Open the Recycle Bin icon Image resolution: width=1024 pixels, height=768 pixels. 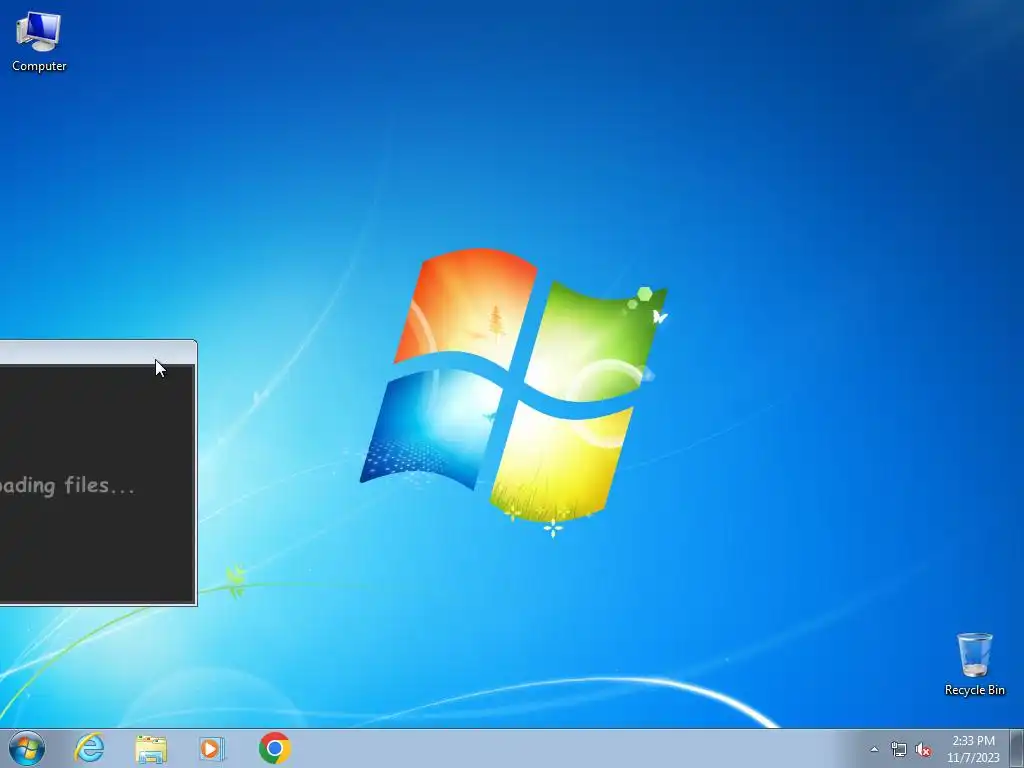click(x=974, y=654)
